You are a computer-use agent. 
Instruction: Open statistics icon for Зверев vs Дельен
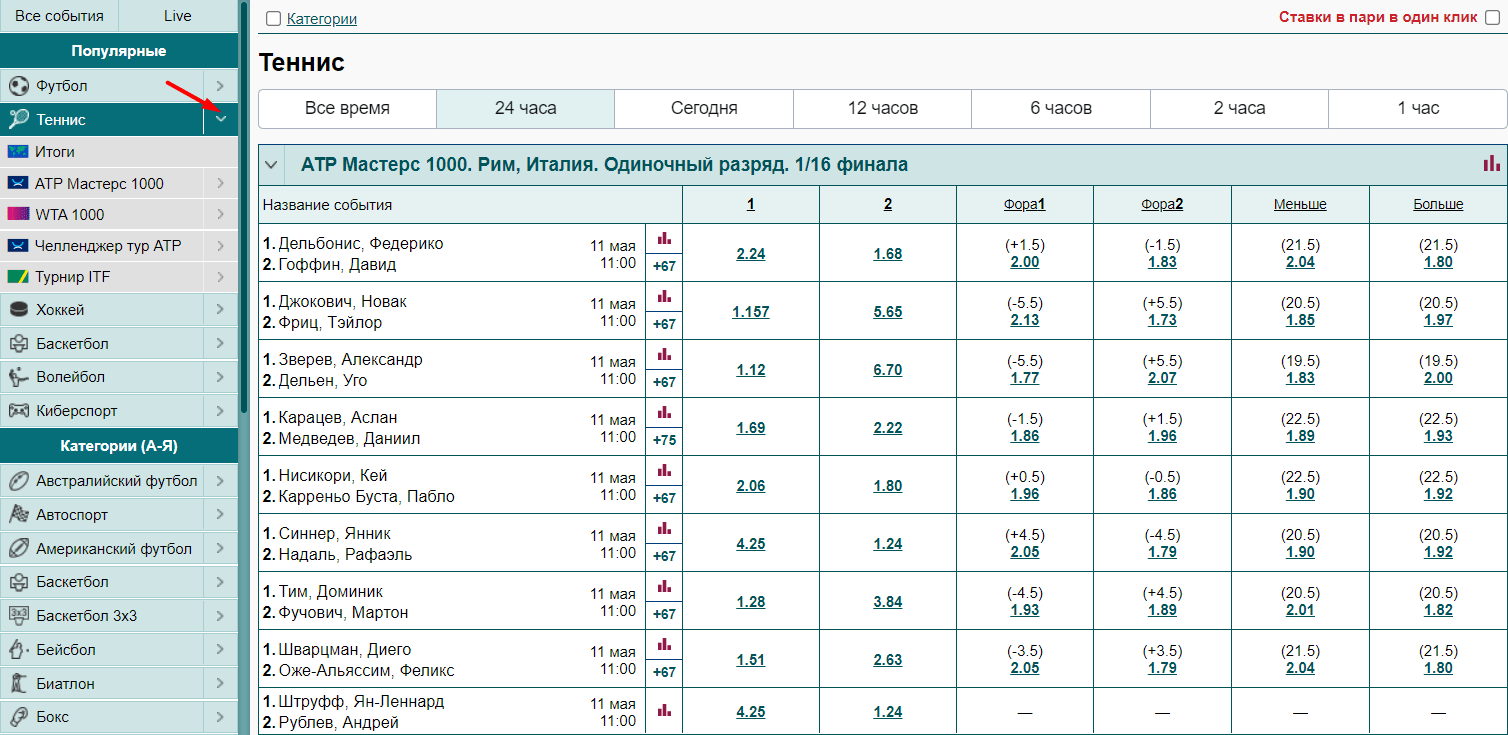point(664,355)
